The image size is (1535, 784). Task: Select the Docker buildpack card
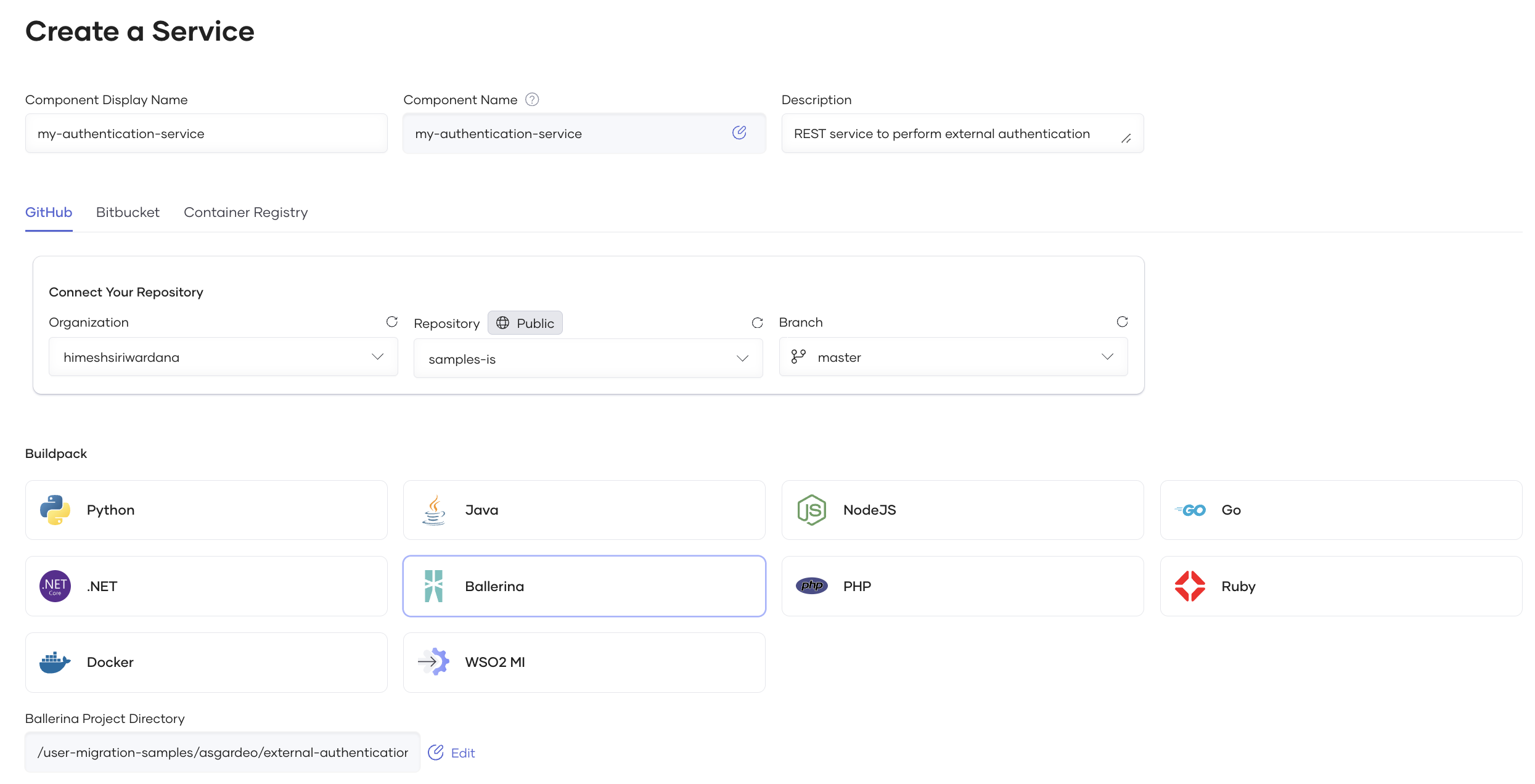click(x=207, y=662)
